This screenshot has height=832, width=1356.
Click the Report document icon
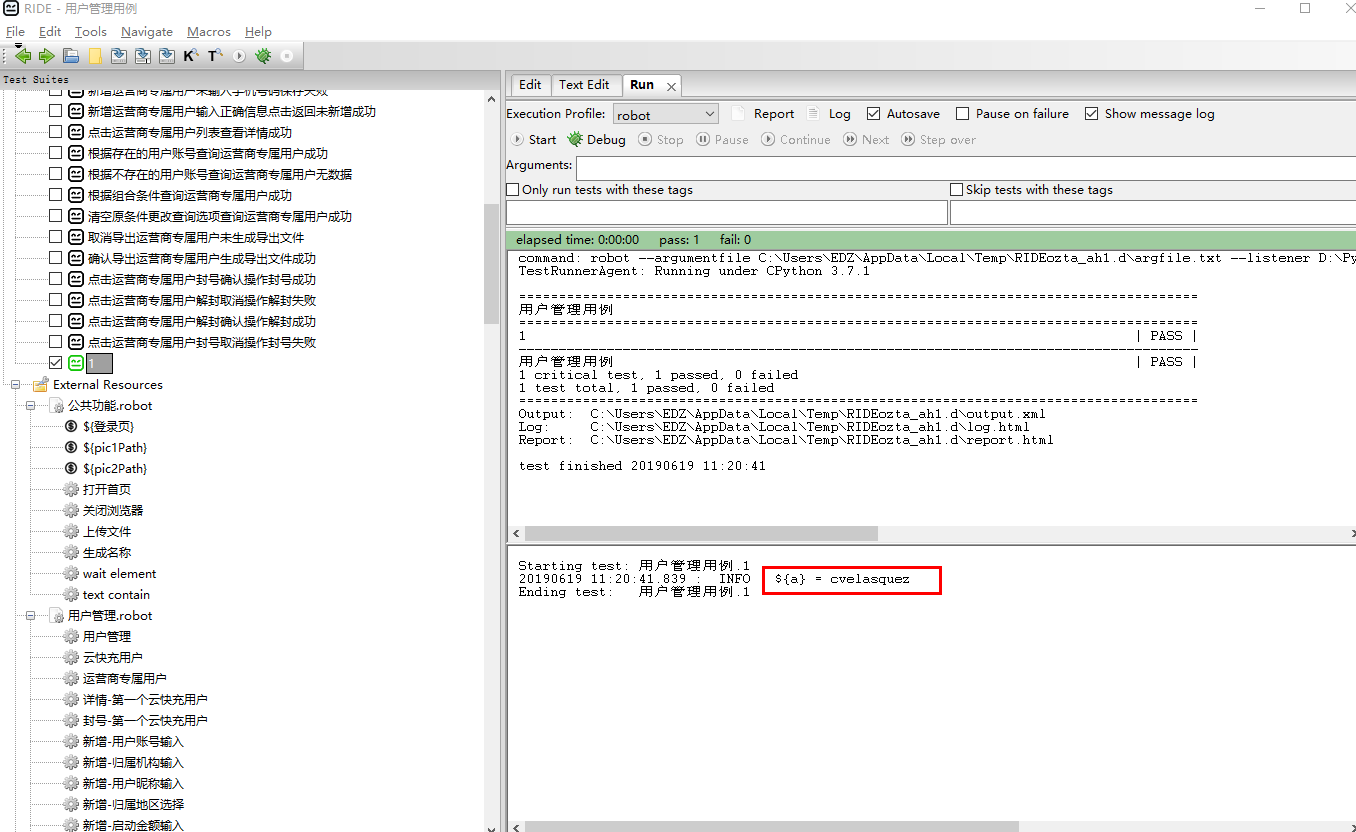[738, 113]
